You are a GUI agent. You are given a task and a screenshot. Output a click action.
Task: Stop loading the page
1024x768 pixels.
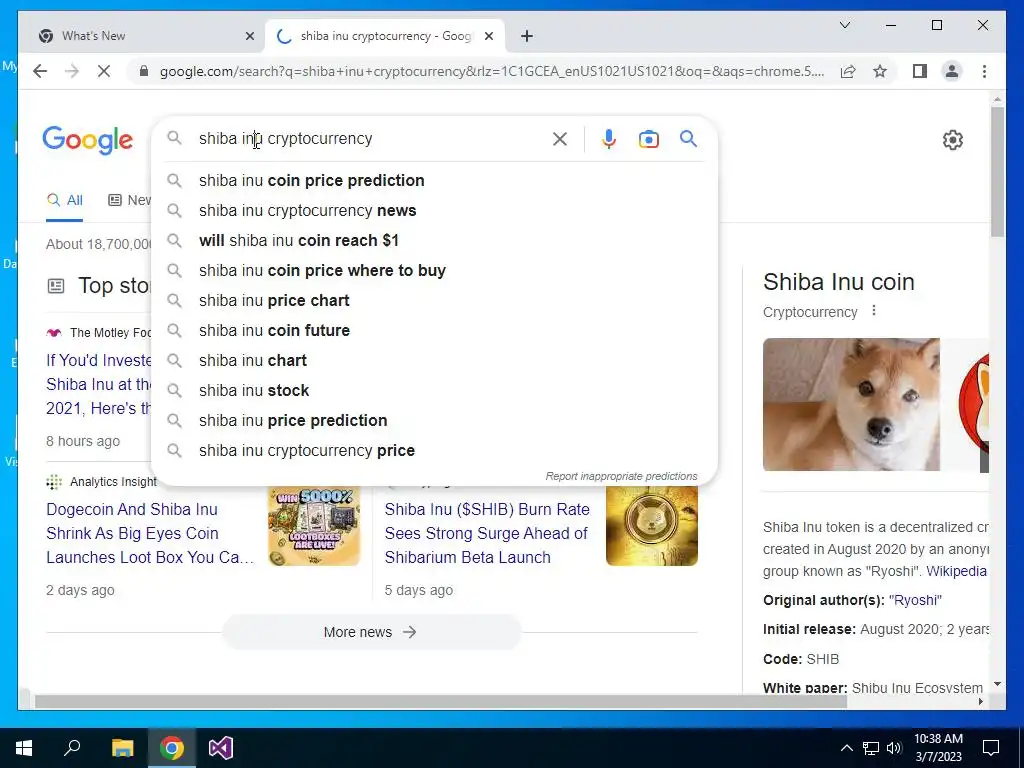tap(104, 71)
